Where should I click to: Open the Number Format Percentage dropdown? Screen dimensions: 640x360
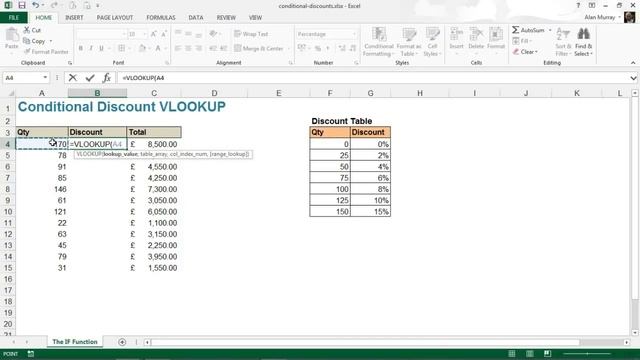354,34
